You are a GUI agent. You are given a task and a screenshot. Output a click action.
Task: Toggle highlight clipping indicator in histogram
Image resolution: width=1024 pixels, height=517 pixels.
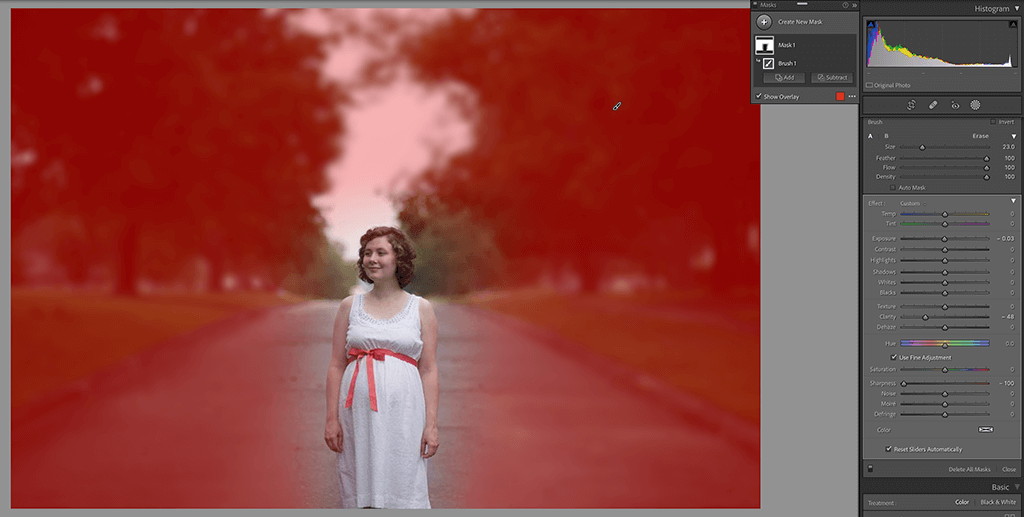[x=1013, y=25]
